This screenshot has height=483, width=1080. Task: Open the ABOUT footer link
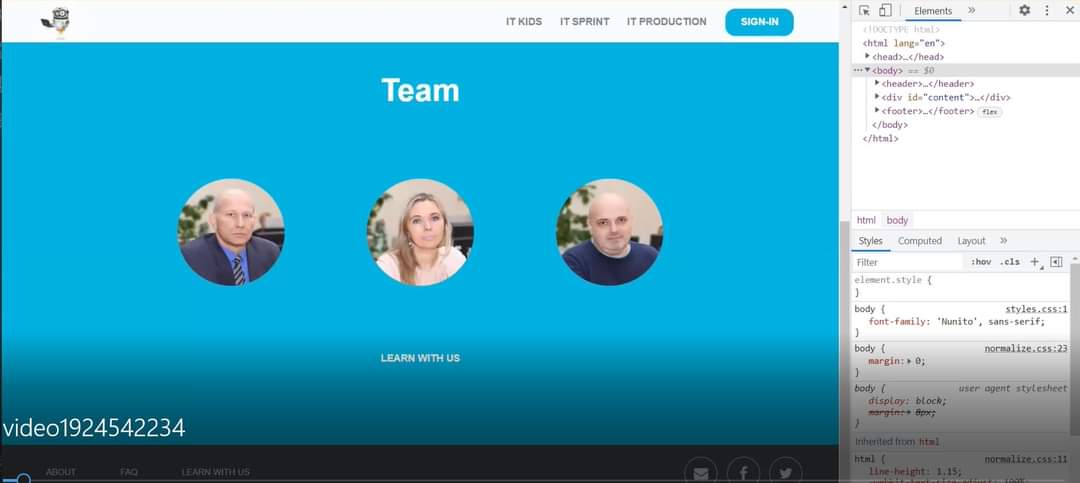pos(61,472)
